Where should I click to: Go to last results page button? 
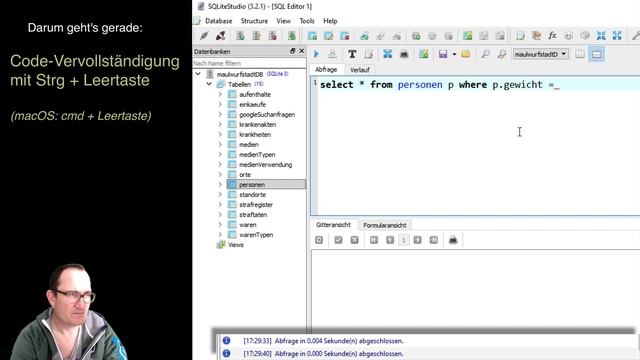tap(433, 240)
